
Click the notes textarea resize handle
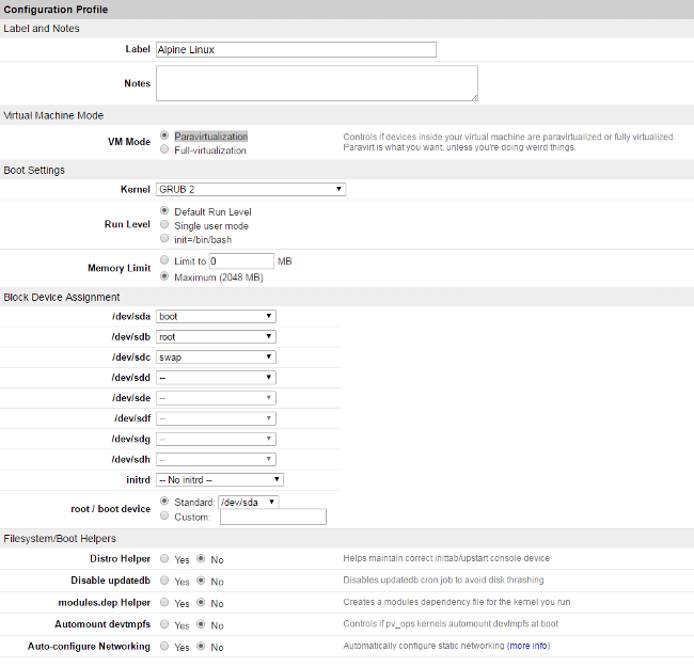coord(474,98)
